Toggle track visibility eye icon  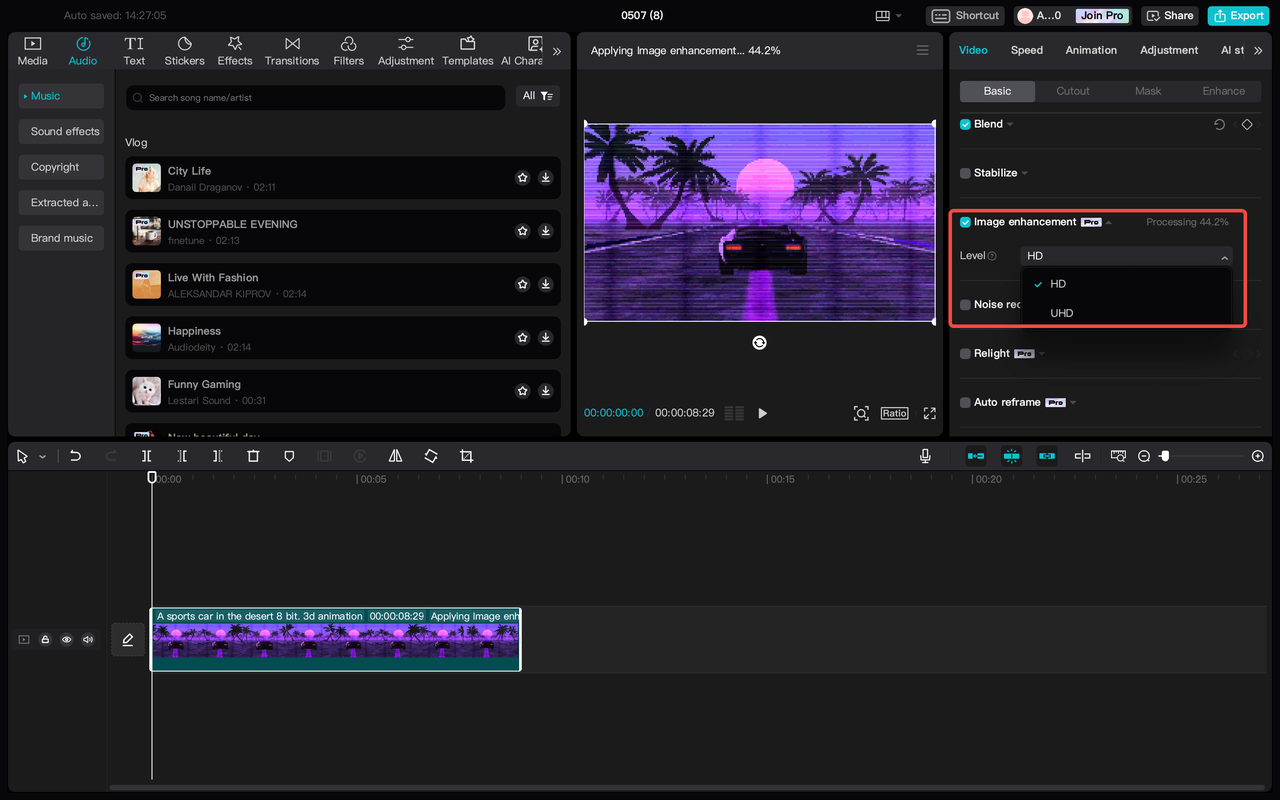coord(67,640)
